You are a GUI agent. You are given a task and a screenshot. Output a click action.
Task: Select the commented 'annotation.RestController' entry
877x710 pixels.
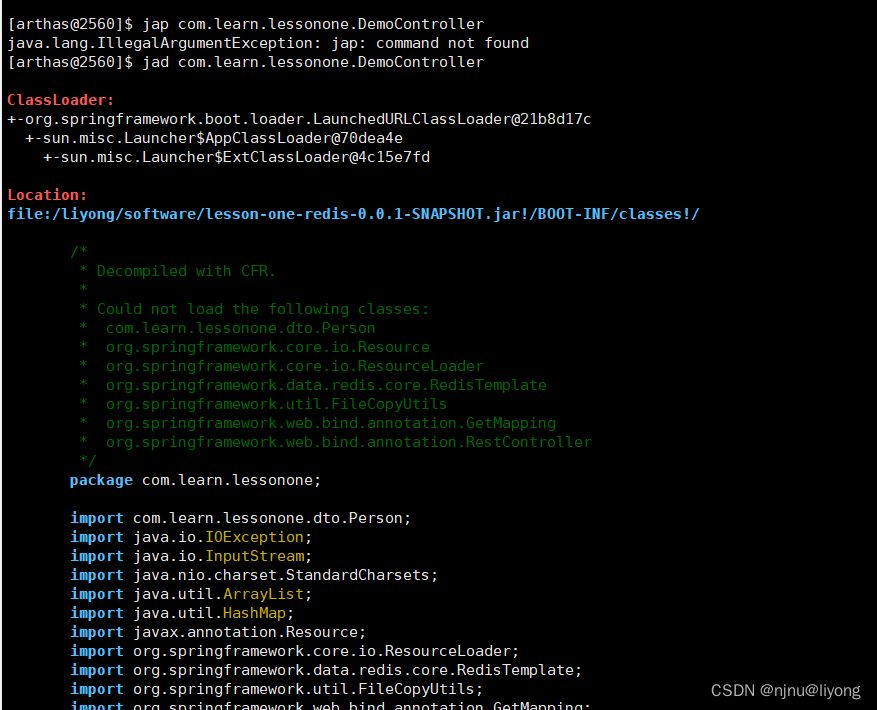click(x=348, y=443)
